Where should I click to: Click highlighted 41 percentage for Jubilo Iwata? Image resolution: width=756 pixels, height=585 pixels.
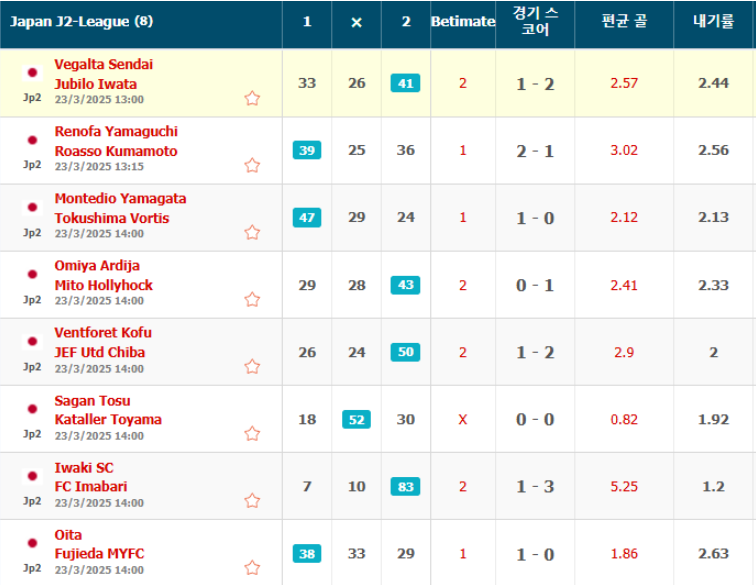click(x=405, y=83)
